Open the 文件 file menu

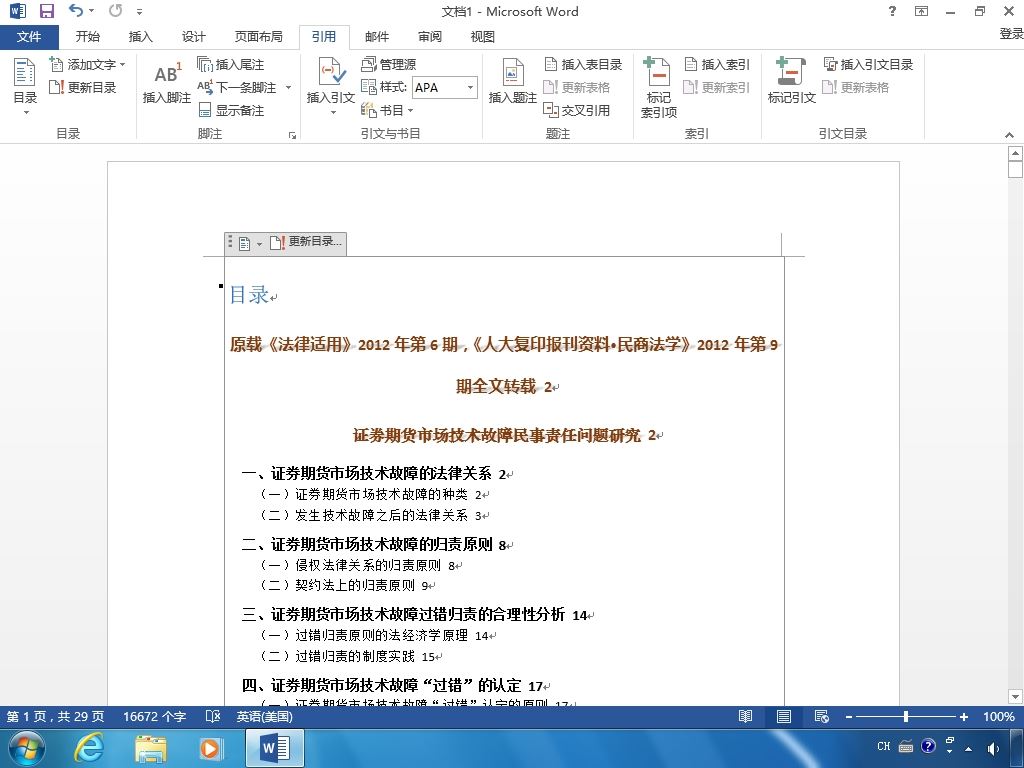(x=29, y=37)
